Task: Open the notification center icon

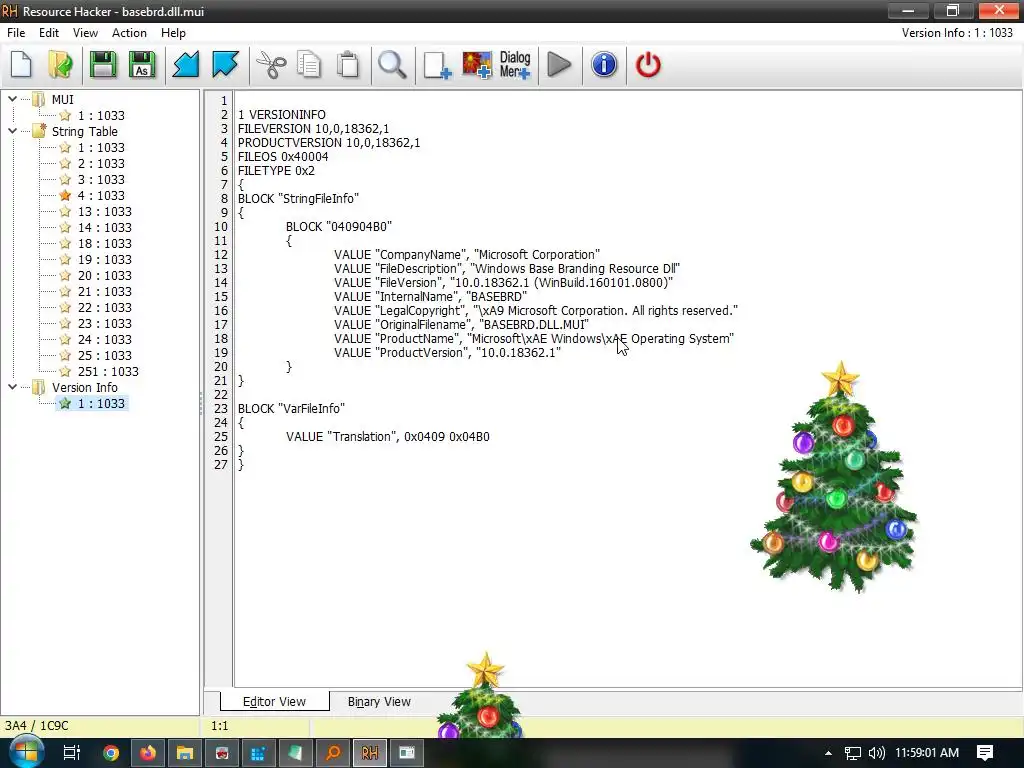Action: tap(985, 753)
